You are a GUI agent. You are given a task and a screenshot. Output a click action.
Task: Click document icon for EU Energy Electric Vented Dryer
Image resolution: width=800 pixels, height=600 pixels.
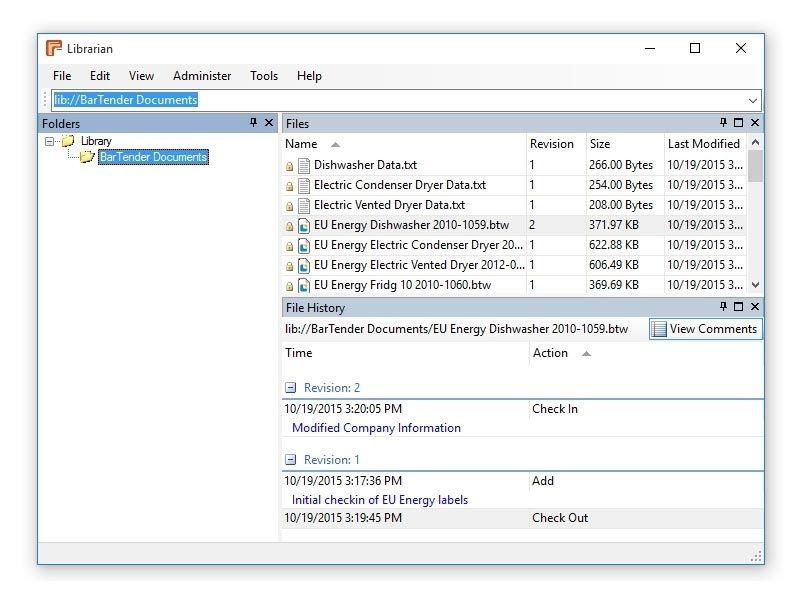coord(304,265)
